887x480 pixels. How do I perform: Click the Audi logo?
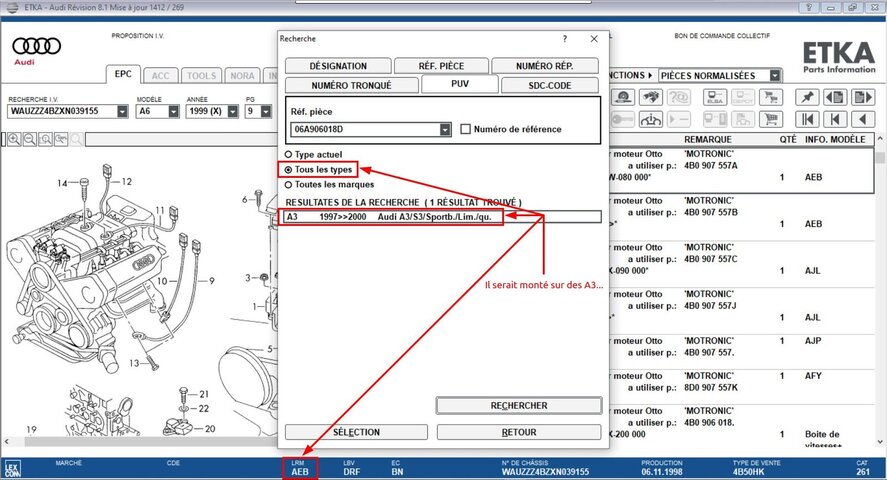36,50
